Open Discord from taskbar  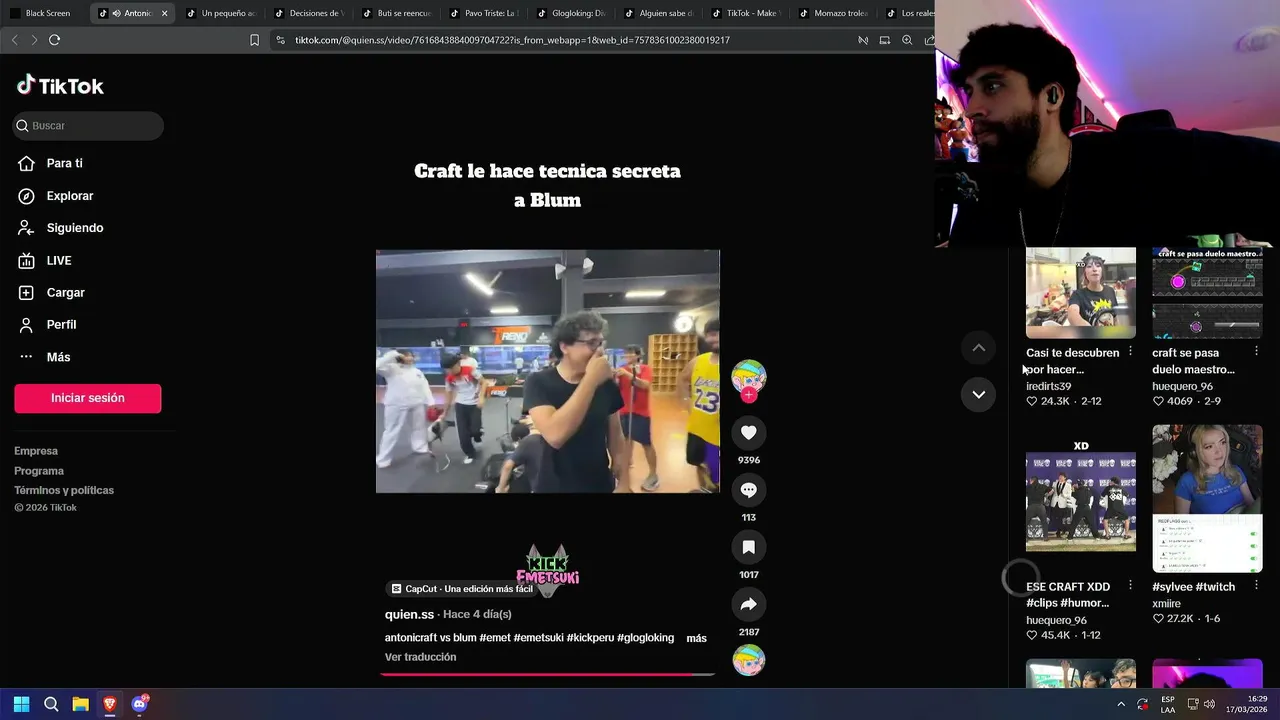click(x=139, y=704)
